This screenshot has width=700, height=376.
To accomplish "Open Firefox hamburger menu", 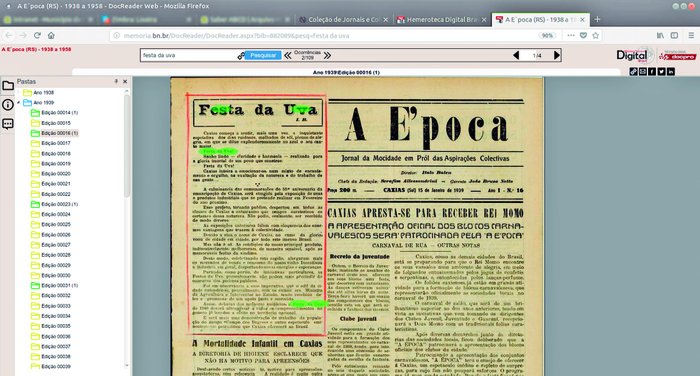I will tap(691, 35).
